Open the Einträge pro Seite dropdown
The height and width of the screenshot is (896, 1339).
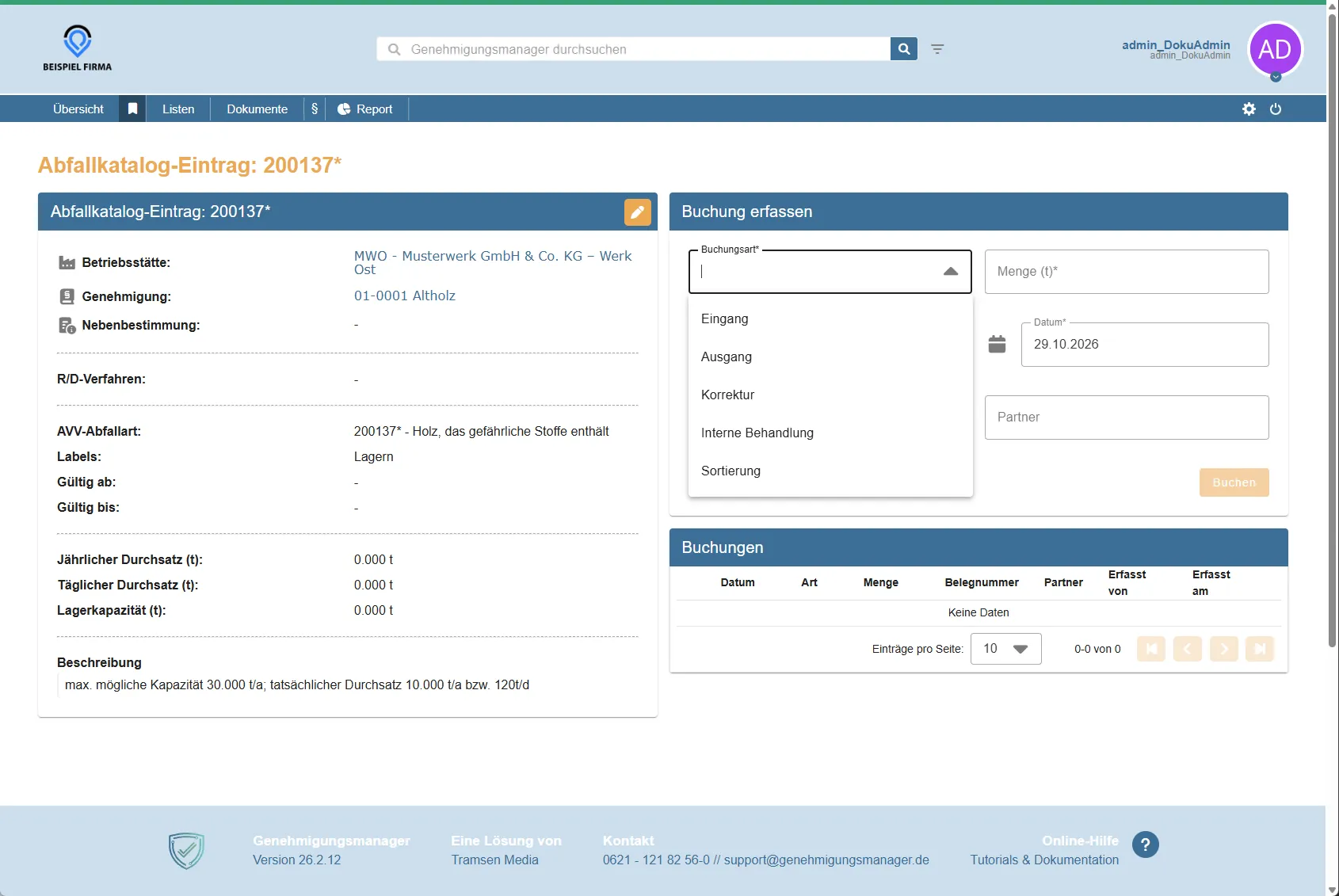tap(1006, 649)
